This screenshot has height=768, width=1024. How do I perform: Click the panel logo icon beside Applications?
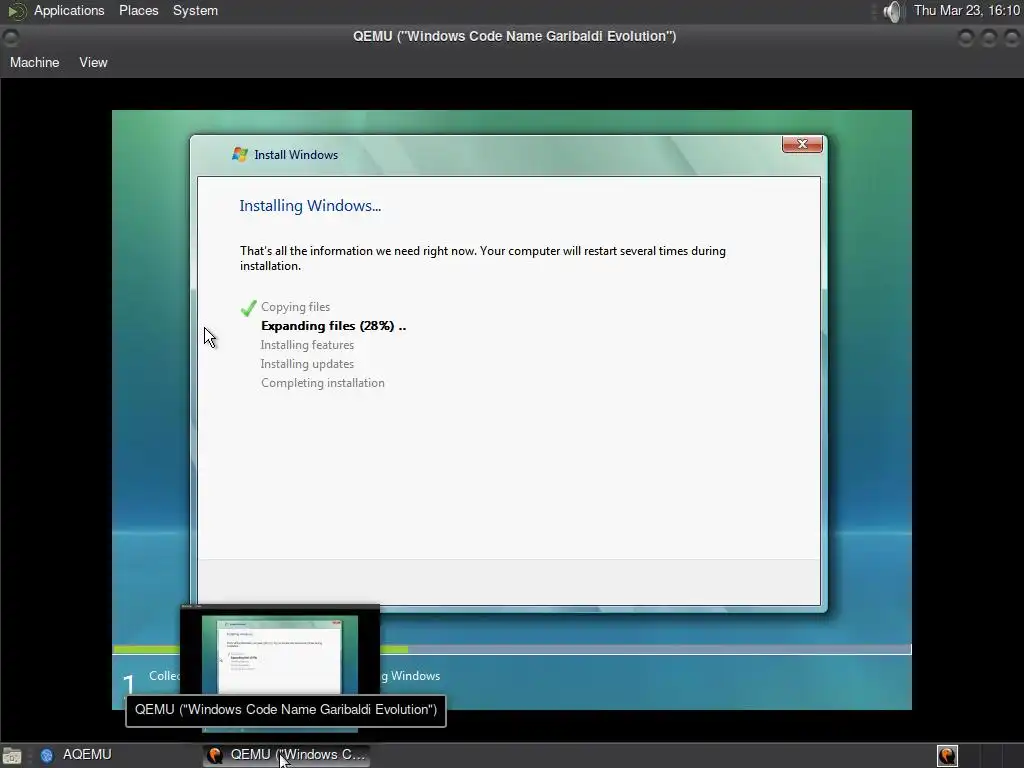click(x=16, y=11)
